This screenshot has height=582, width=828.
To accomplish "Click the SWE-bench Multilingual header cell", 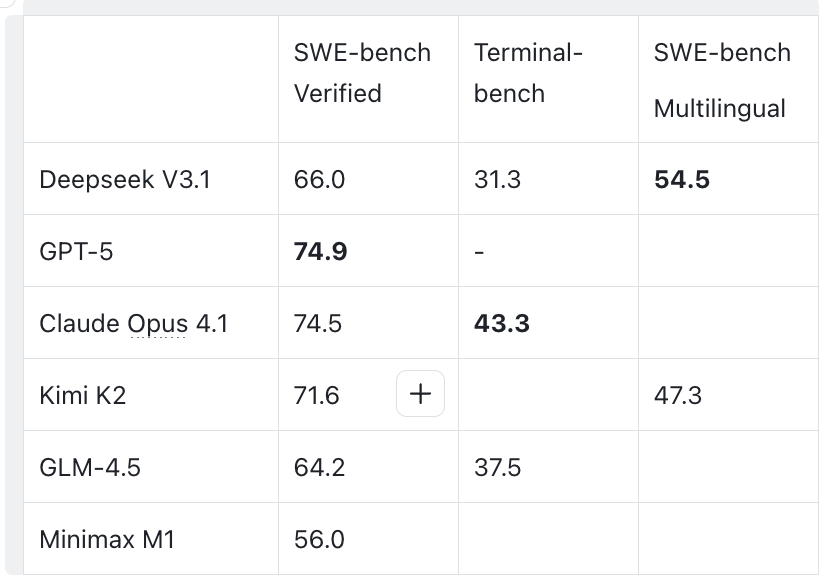I will pos(721,80).
